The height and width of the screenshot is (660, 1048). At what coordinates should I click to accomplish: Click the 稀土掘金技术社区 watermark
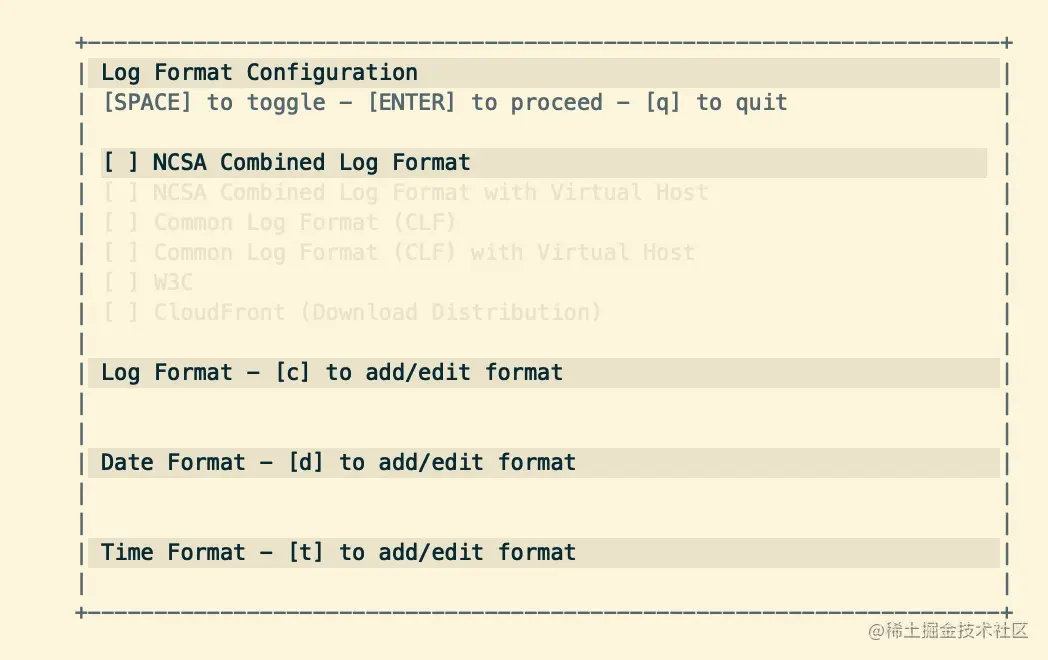click(948, 631)
